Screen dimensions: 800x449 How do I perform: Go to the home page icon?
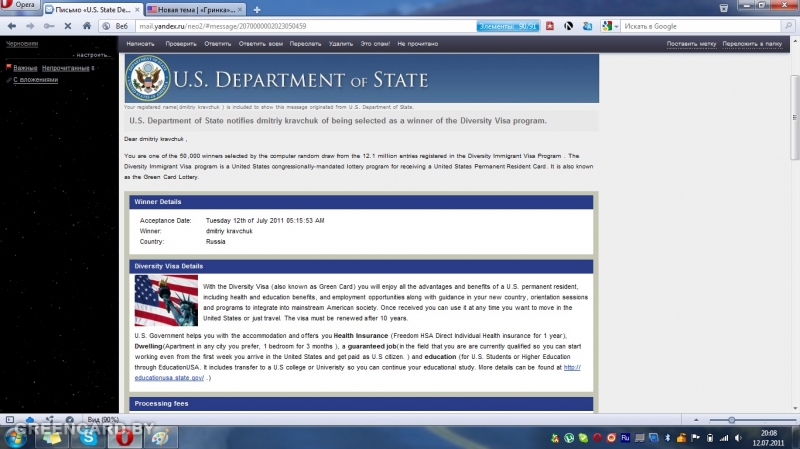(x=87, y=26)
